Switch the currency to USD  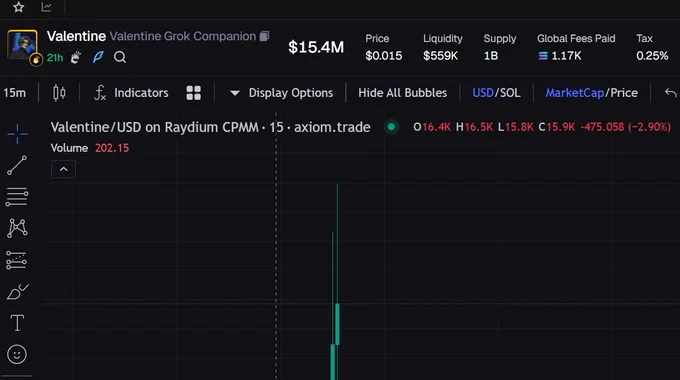pyautogui.click(x=483, y=93)
